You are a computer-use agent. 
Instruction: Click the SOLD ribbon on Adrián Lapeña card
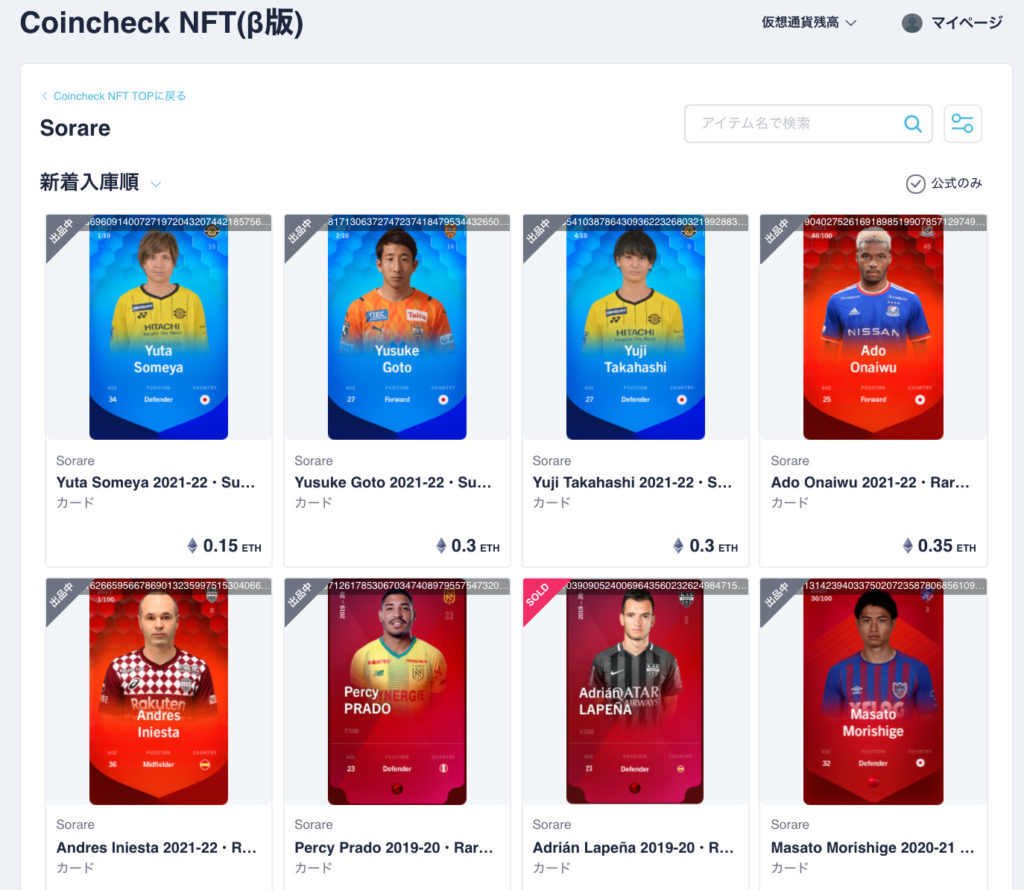point(540,596)
